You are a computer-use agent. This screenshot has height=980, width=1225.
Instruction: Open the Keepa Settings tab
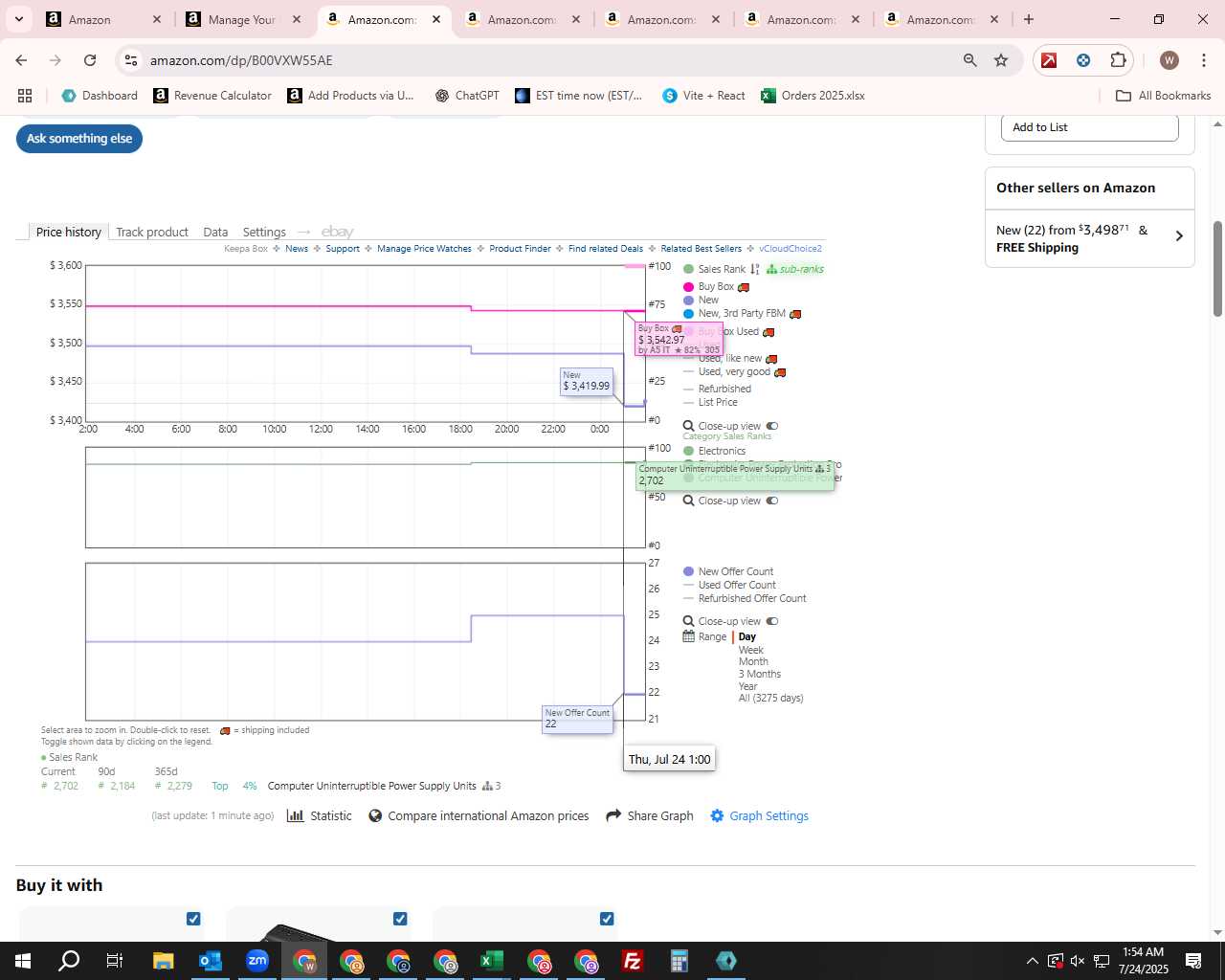coord(264,232)
